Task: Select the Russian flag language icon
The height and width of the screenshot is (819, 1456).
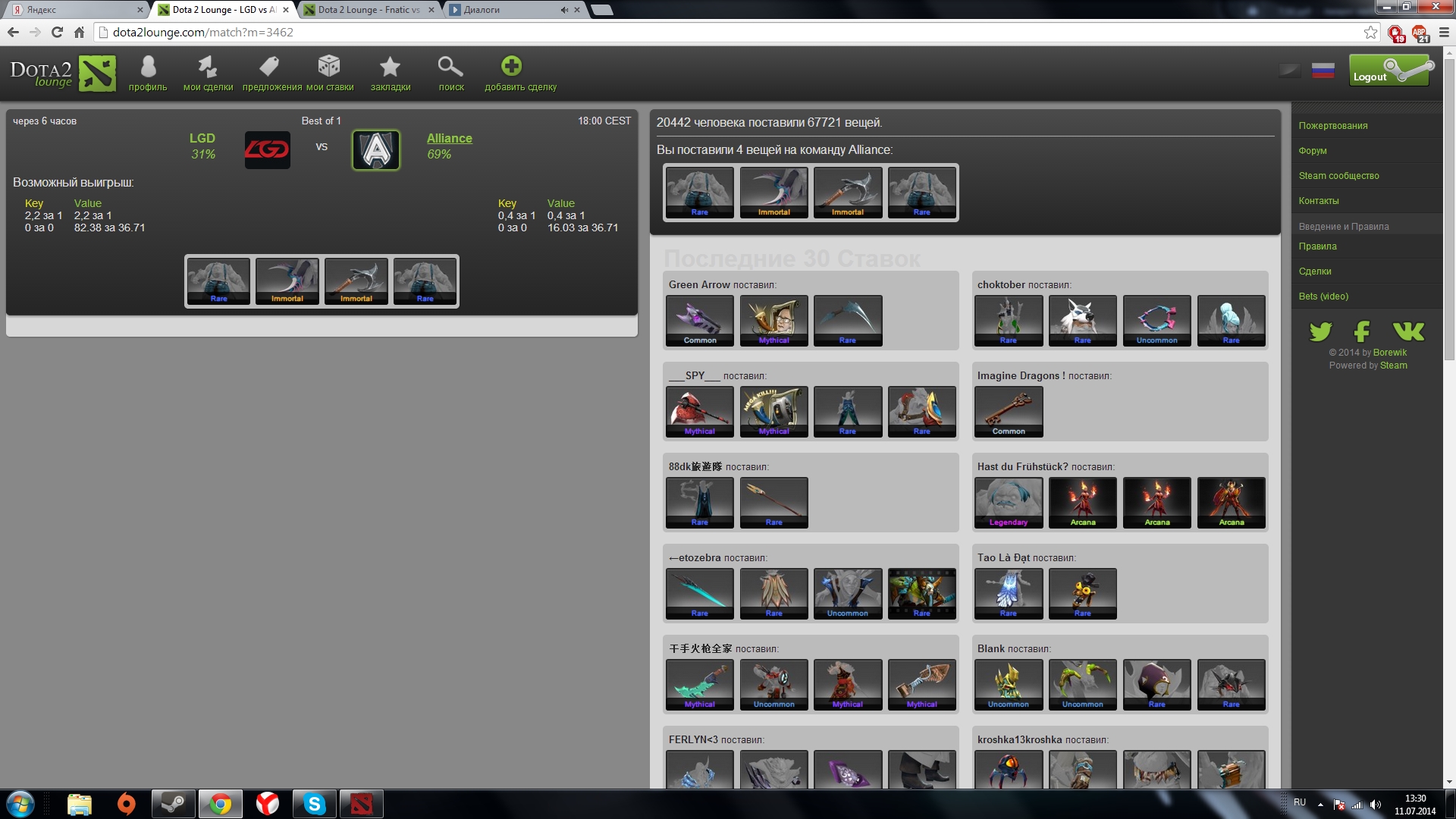Action: (1323, 71)
